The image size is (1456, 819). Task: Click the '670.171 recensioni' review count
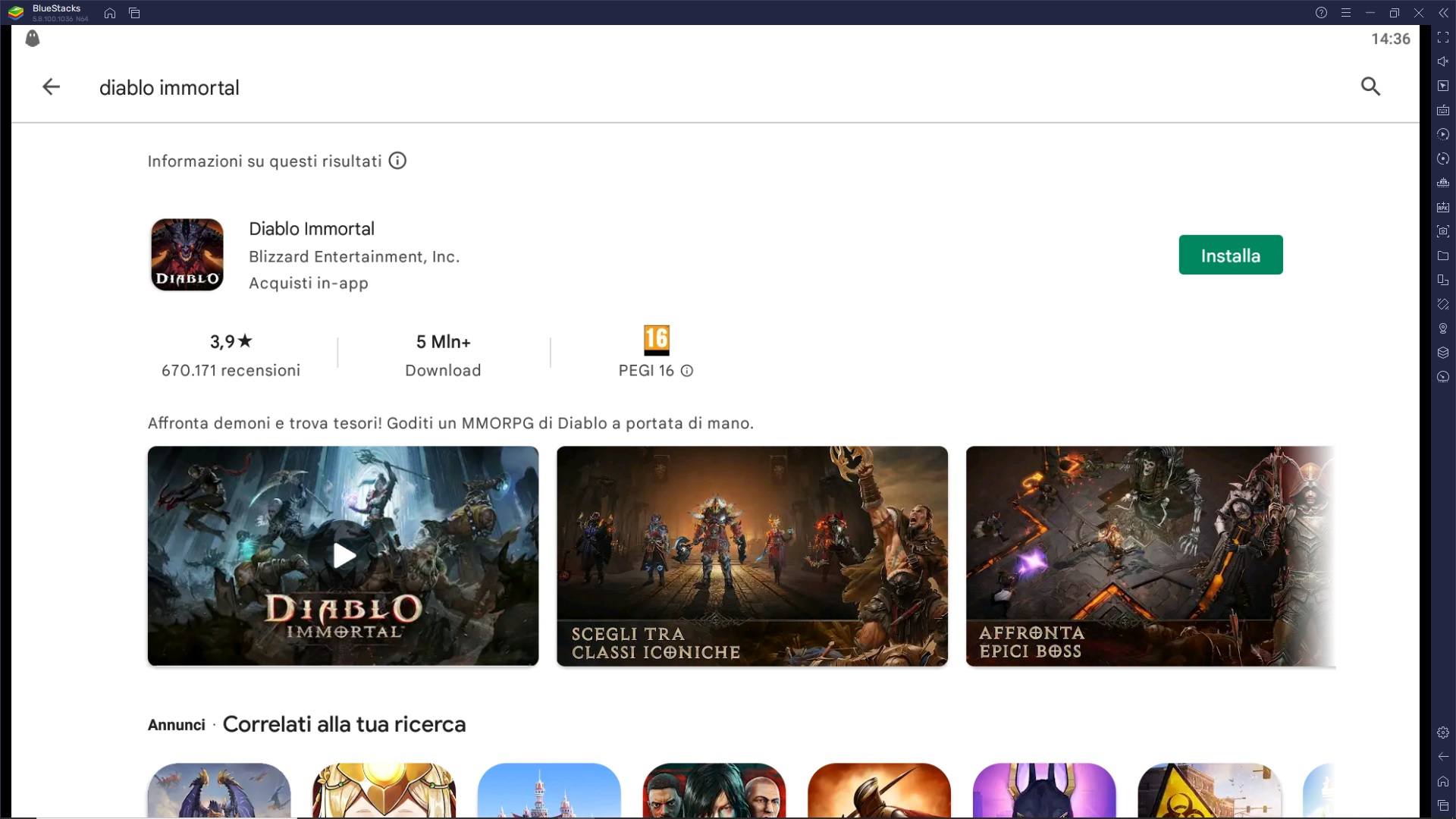[x=231, y=371]
